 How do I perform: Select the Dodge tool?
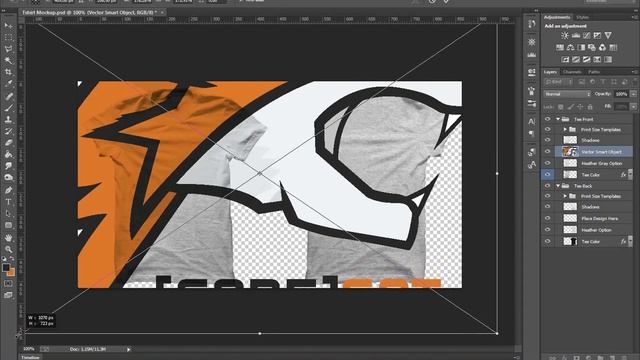pyautogui.click(x=8, y=178)
